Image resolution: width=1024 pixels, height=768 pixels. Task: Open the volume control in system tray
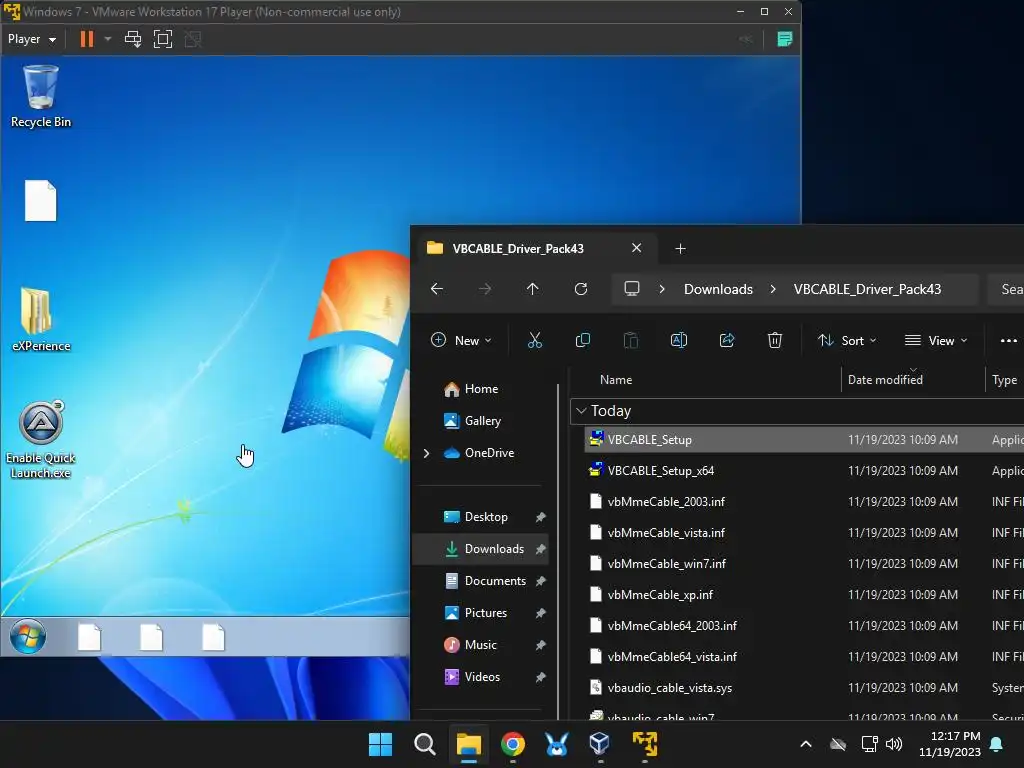click(894, 744)
